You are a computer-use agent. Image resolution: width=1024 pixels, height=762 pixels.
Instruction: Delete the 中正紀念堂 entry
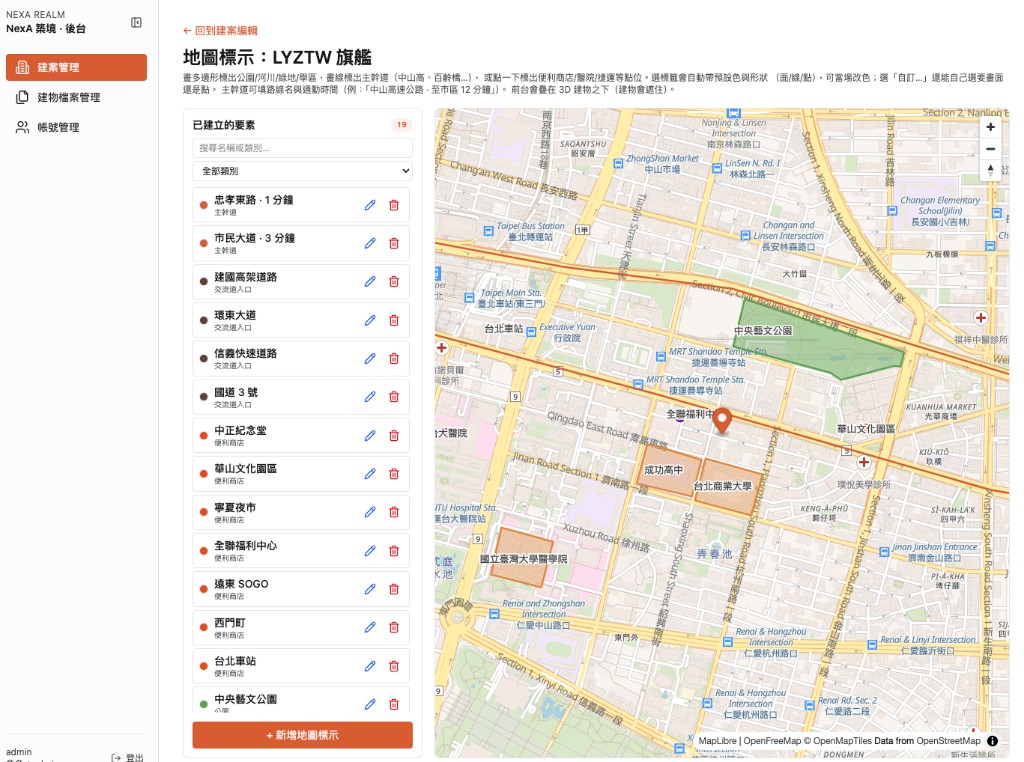pos(394,436)
